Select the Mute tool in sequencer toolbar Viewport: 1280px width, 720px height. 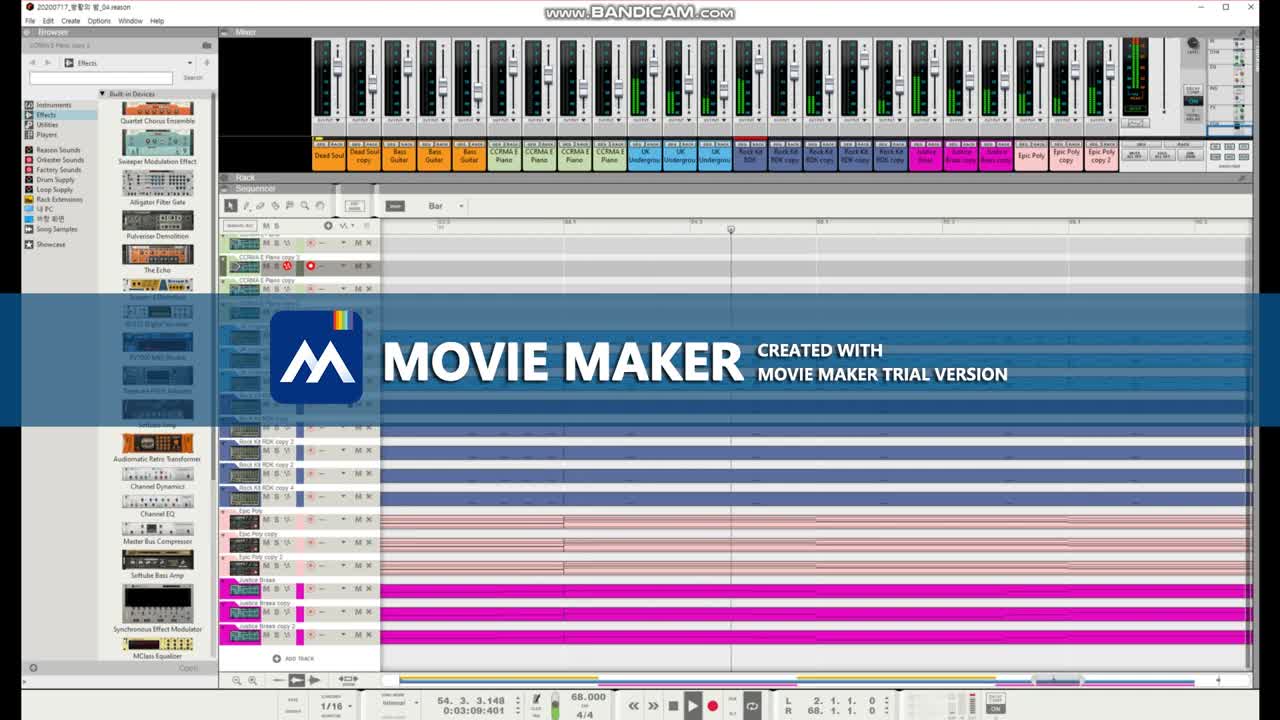tap(290, 206)
